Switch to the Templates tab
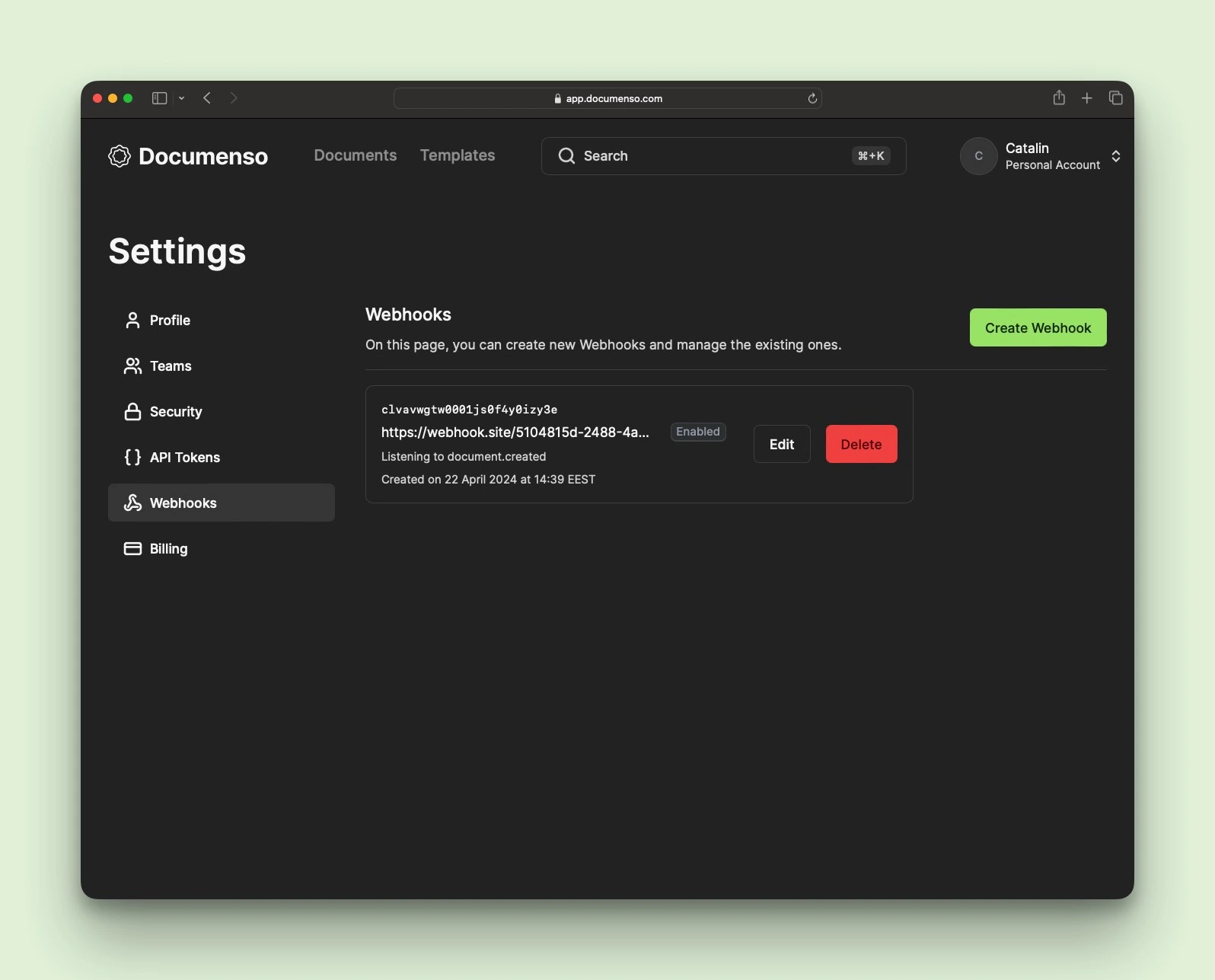 (x=458, y=155)
